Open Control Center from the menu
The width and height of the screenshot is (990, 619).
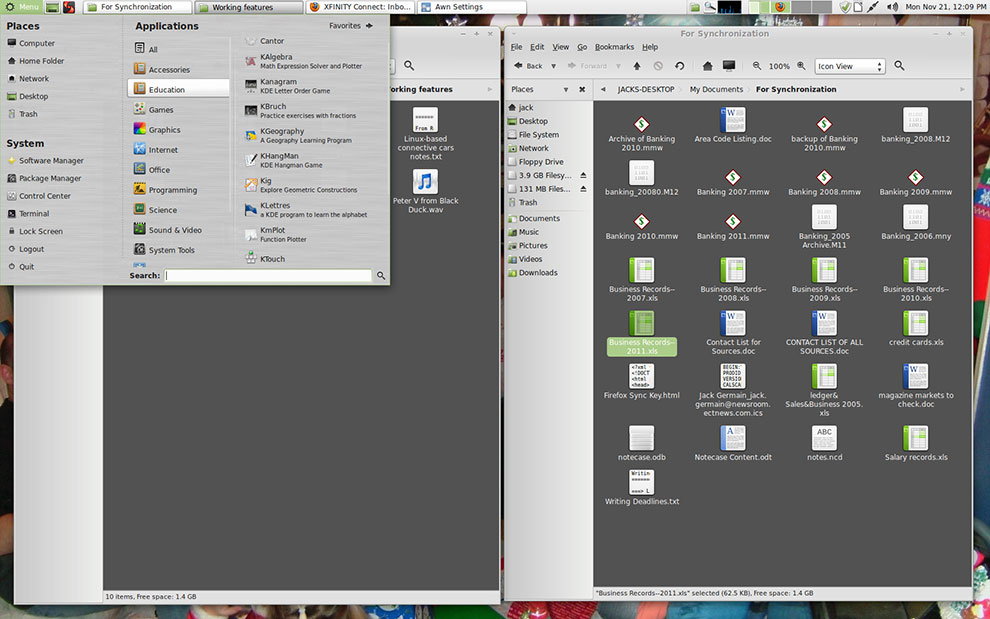39,196
